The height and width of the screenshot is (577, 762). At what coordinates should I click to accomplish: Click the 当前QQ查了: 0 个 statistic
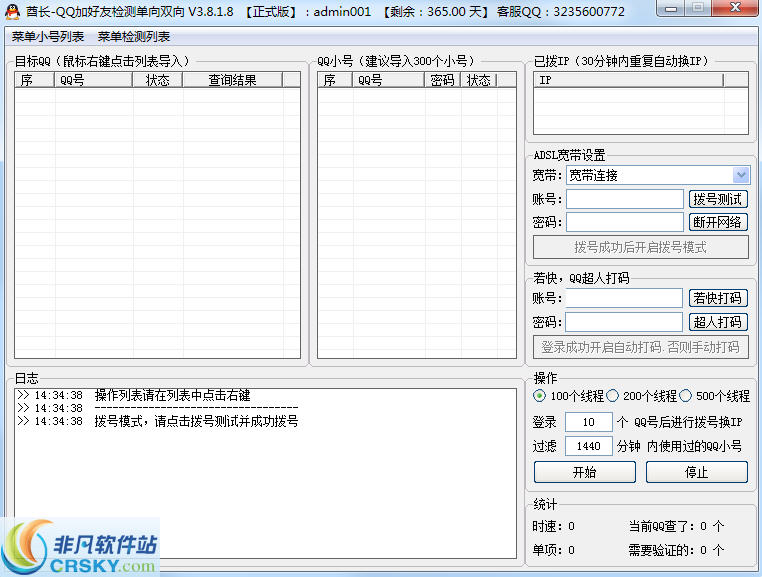point(676,526)
